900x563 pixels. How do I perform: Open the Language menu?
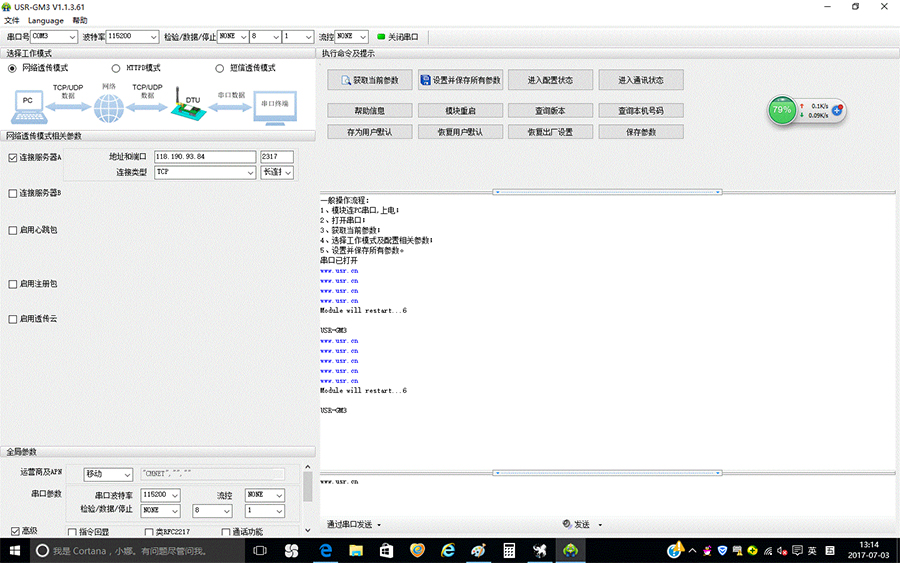click(x=45, y=20)
